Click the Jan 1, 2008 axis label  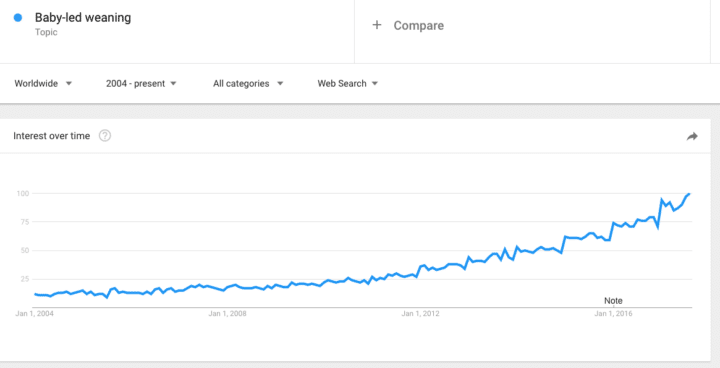pos(227,314)
